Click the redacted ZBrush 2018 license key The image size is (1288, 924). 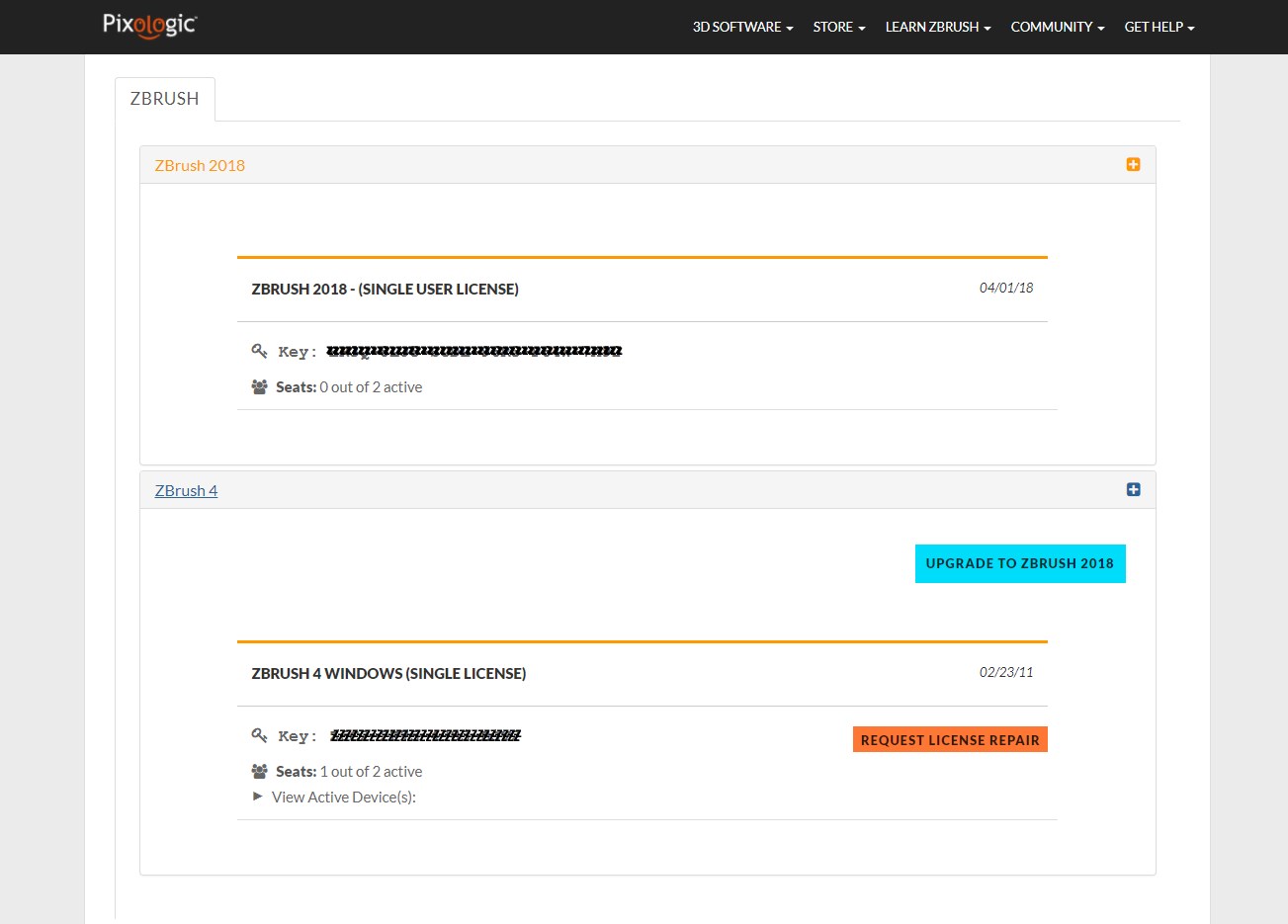[474, 351]
